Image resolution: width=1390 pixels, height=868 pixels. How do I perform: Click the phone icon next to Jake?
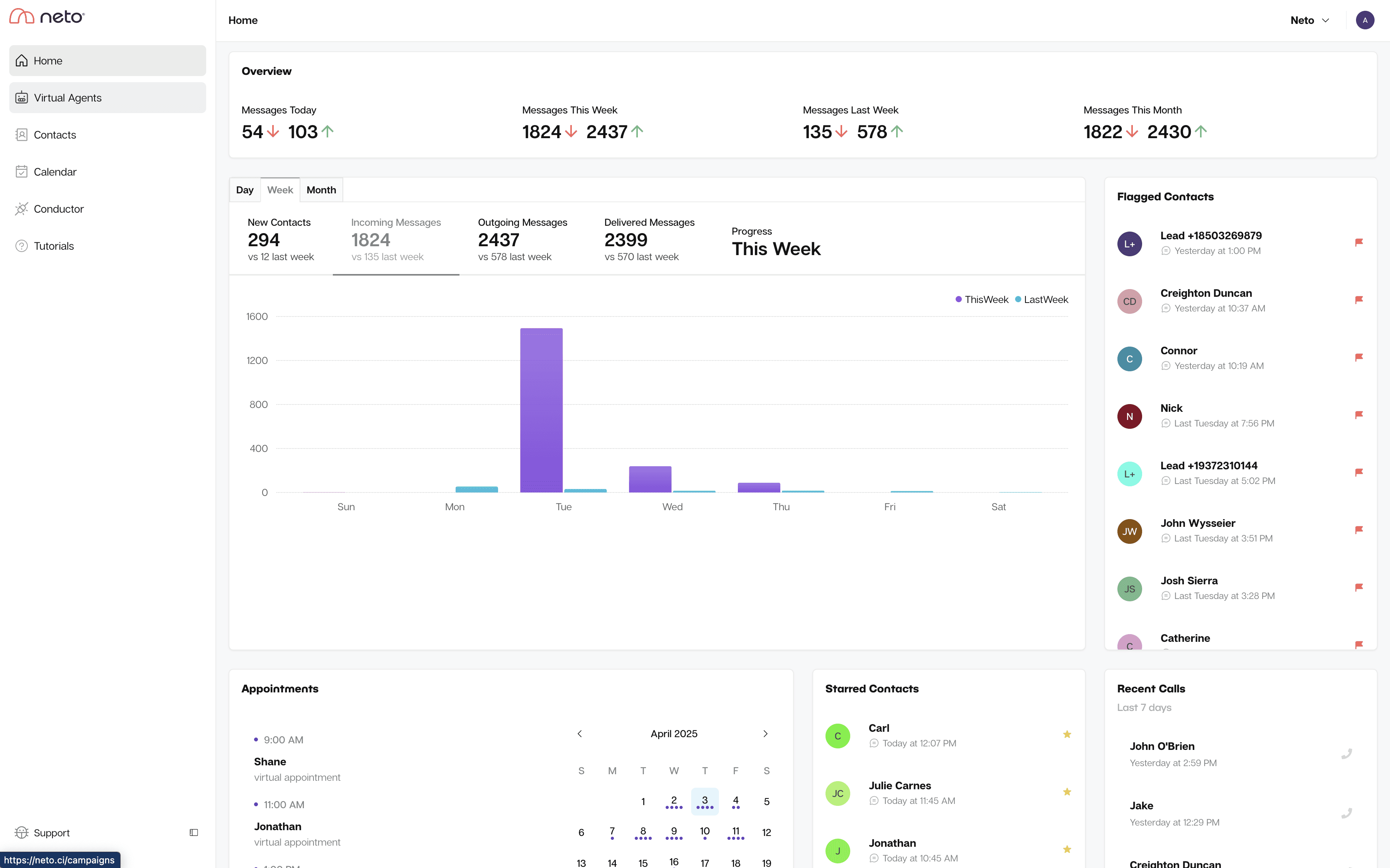click(x=1348, y=814)
